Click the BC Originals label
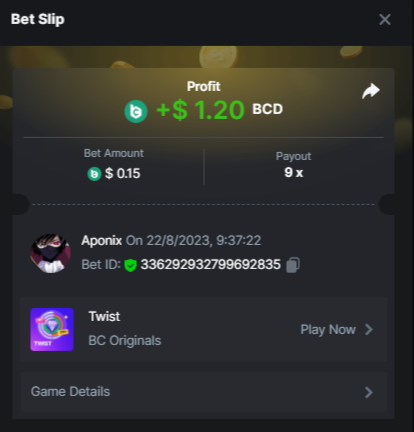Viewport: 414px width, 432px height. pos(125,341)
